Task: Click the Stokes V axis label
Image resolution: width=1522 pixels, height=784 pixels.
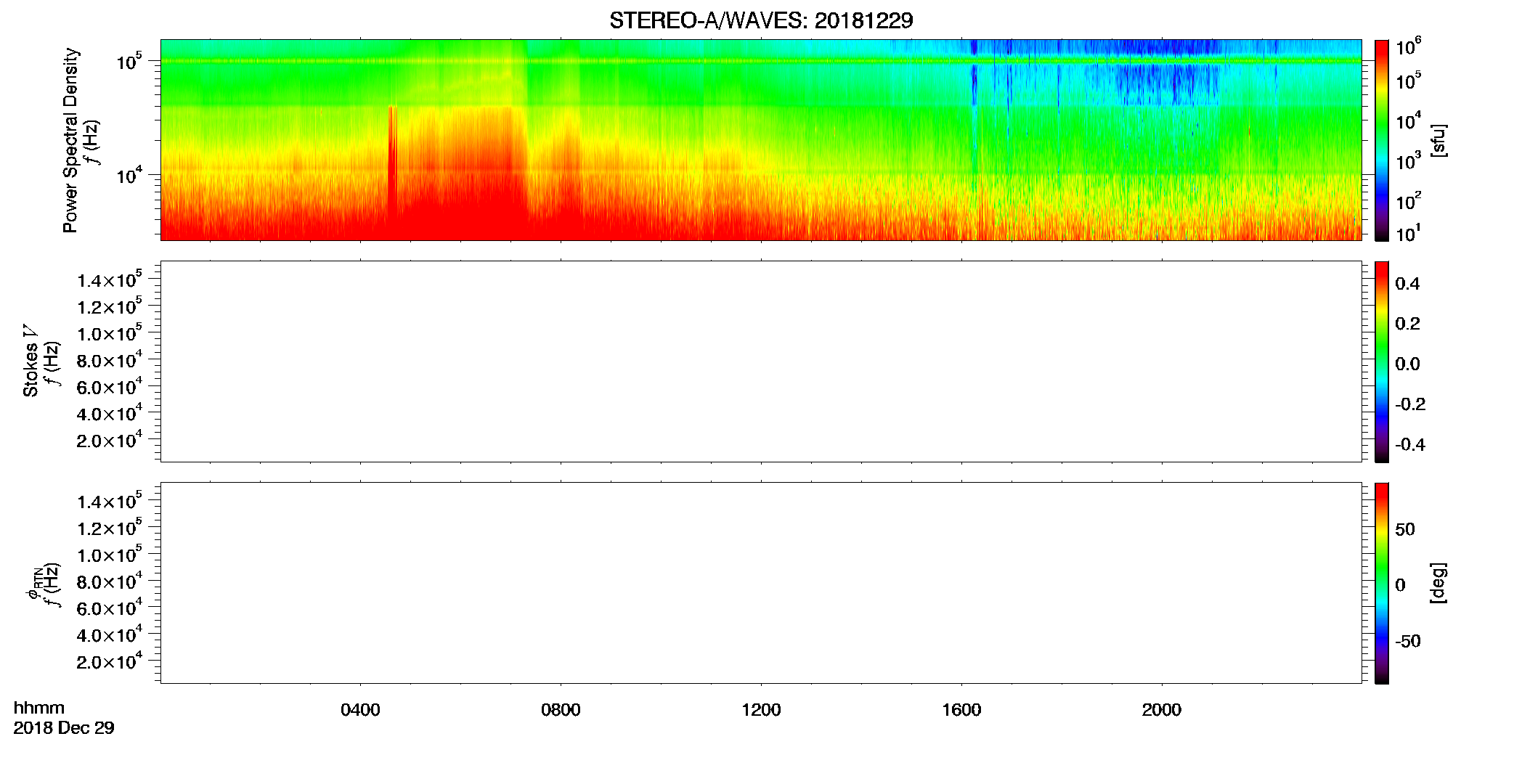Action: pos(30,361)
